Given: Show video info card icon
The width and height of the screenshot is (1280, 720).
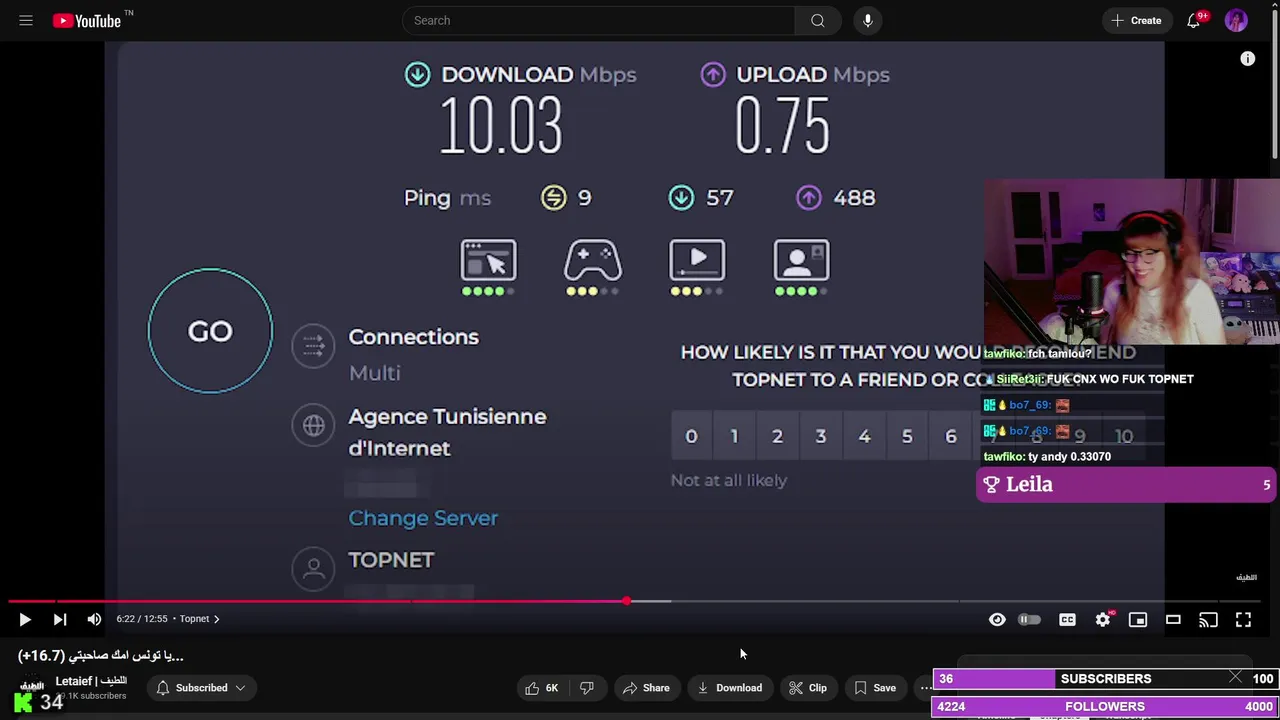Looking at the screenshot, I should click(x=1248, y=59).
